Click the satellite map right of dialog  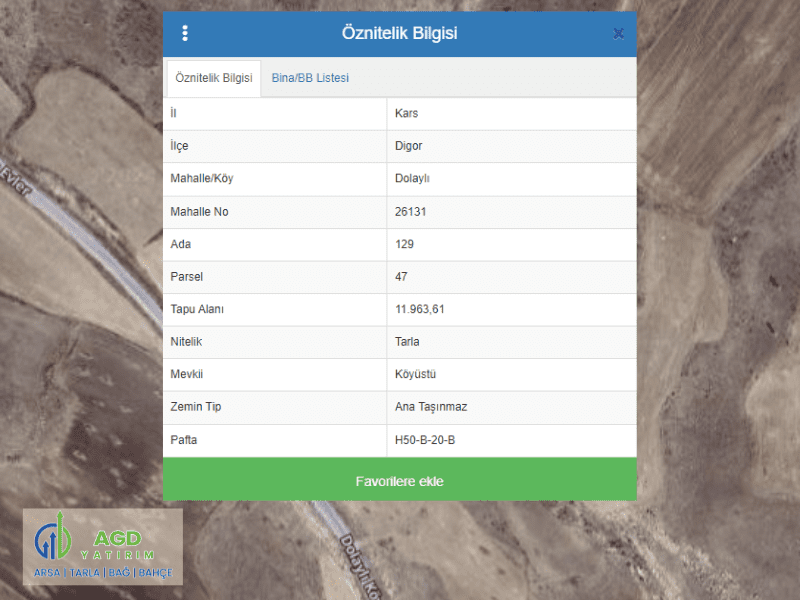click(718, 300)
